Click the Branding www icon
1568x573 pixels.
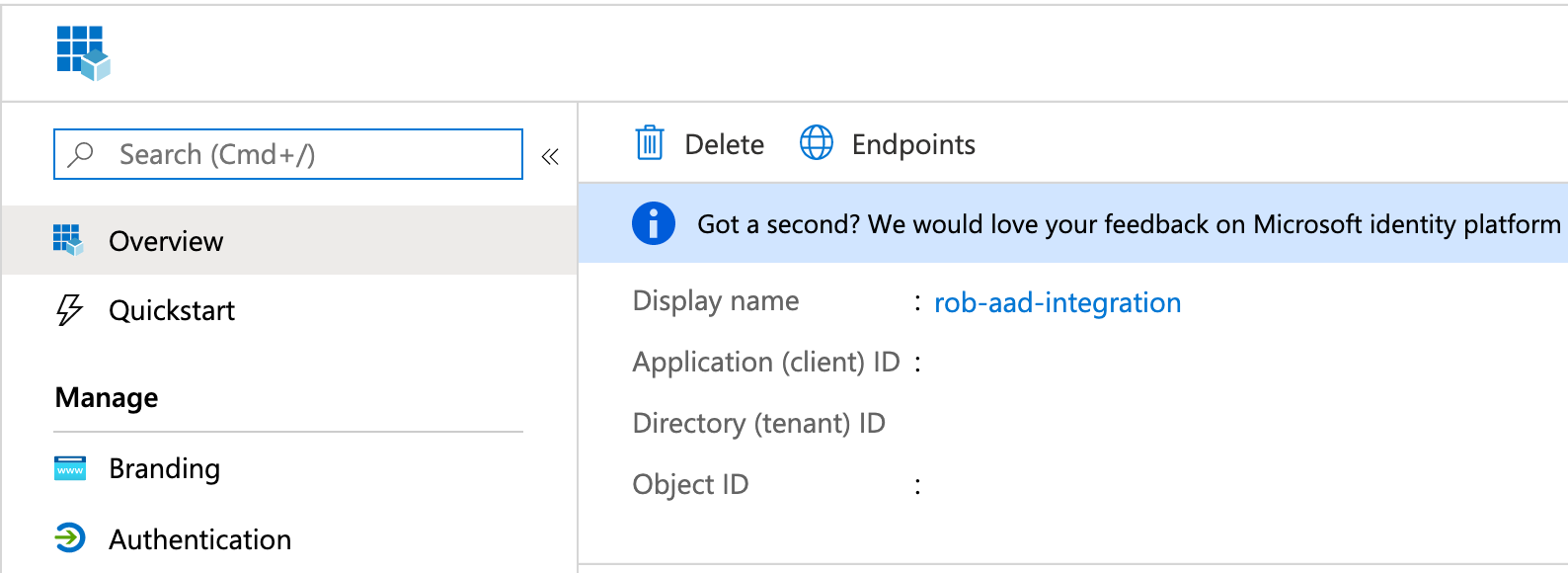click(x=70, y=468)
